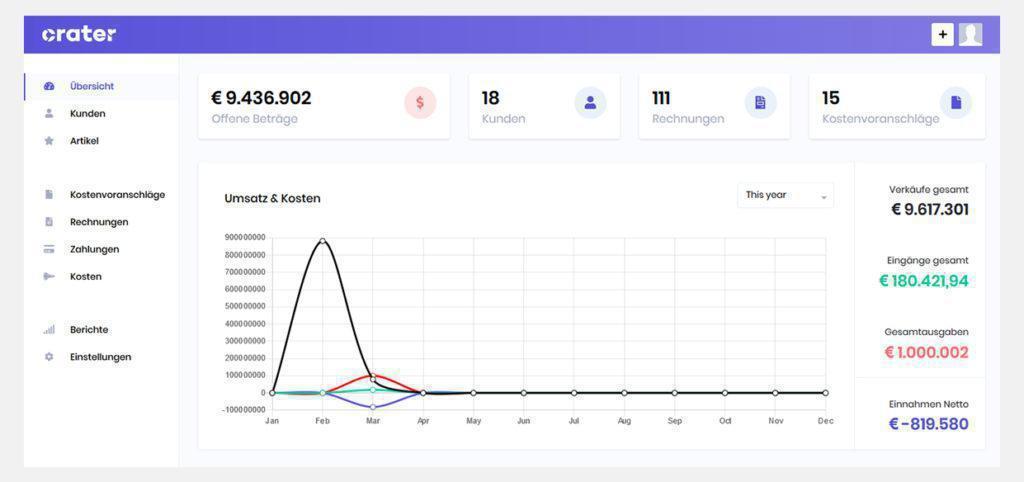Click the Zahlungen credit card icon

pyautogui.click(x=49, y=249)
